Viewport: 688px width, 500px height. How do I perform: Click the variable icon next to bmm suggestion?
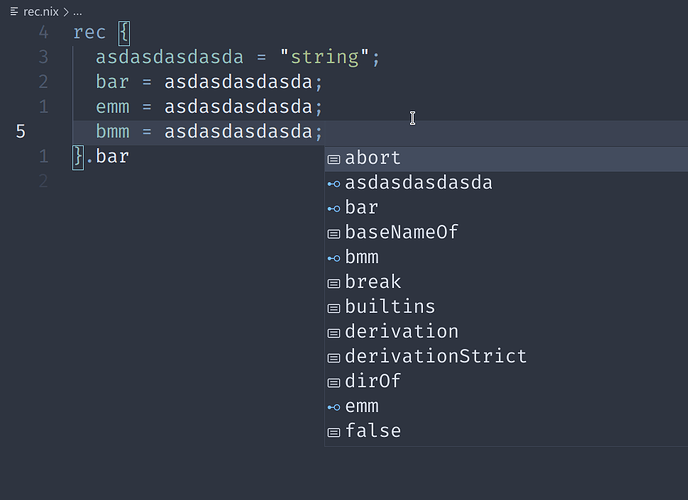point(334,258)
